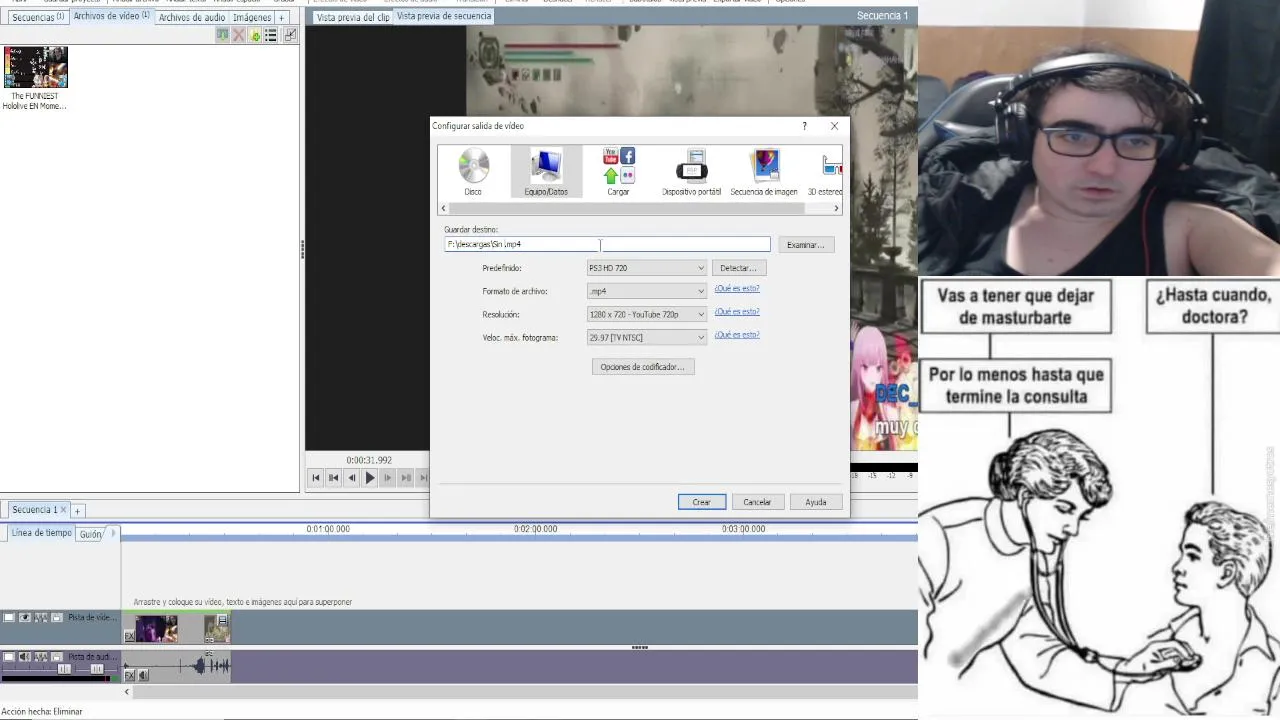The width and height of the screenshot is (1280, 720).
Task: Choose the Dispositivo portátil output icon
Action: tap(691, 166)
